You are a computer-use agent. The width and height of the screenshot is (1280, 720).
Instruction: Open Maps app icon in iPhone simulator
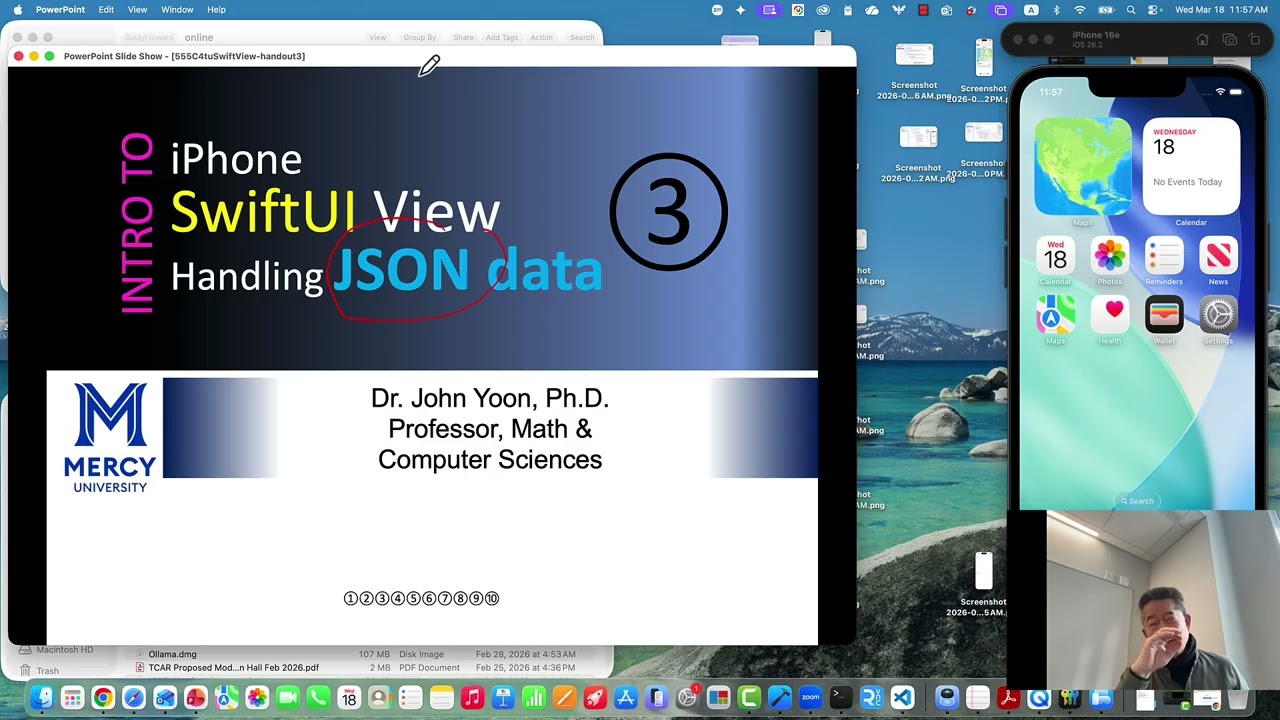coord(1056,316)
